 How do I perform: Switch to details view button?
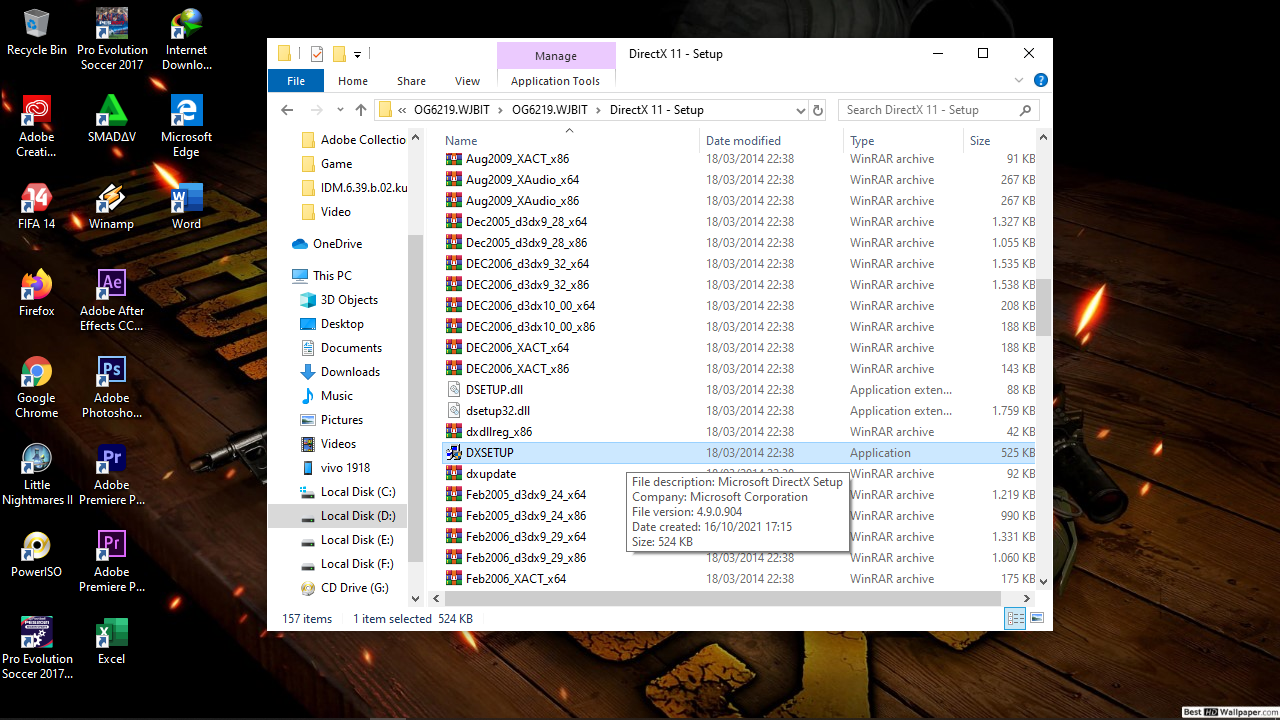tap(1015, 619)
